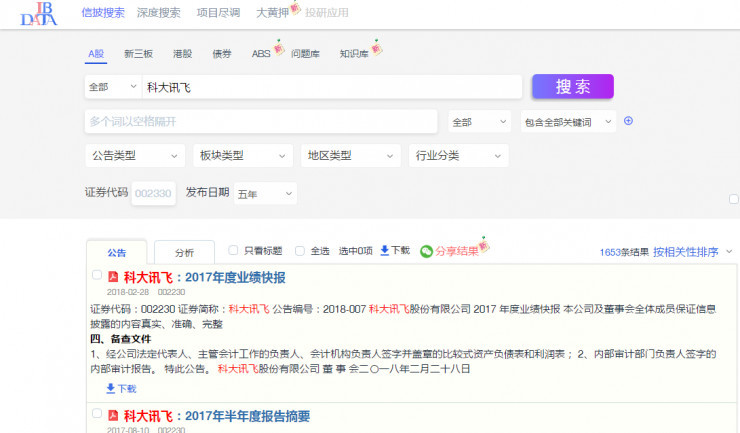740x433 pixels.
Task: Open the 信披搜索 navigation item
Action: point(103,13)
